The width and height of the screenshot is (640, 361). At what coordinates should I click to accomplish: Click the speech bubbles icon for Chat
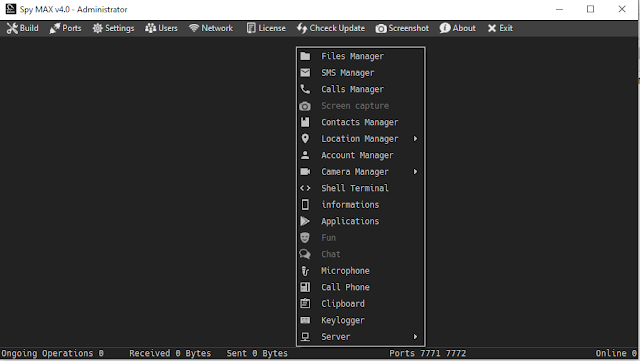click(305, 254)
